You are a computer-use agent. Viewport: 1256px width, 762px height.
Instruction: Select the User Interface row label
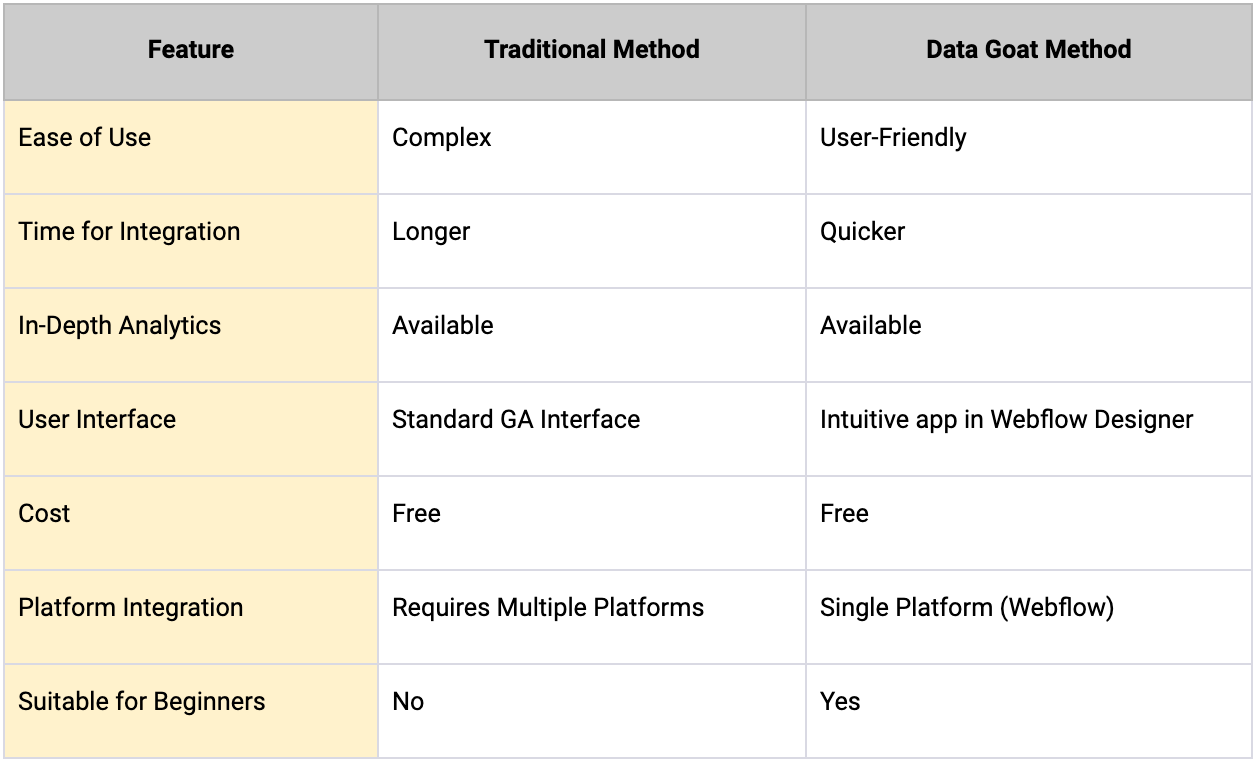point(97,420)
